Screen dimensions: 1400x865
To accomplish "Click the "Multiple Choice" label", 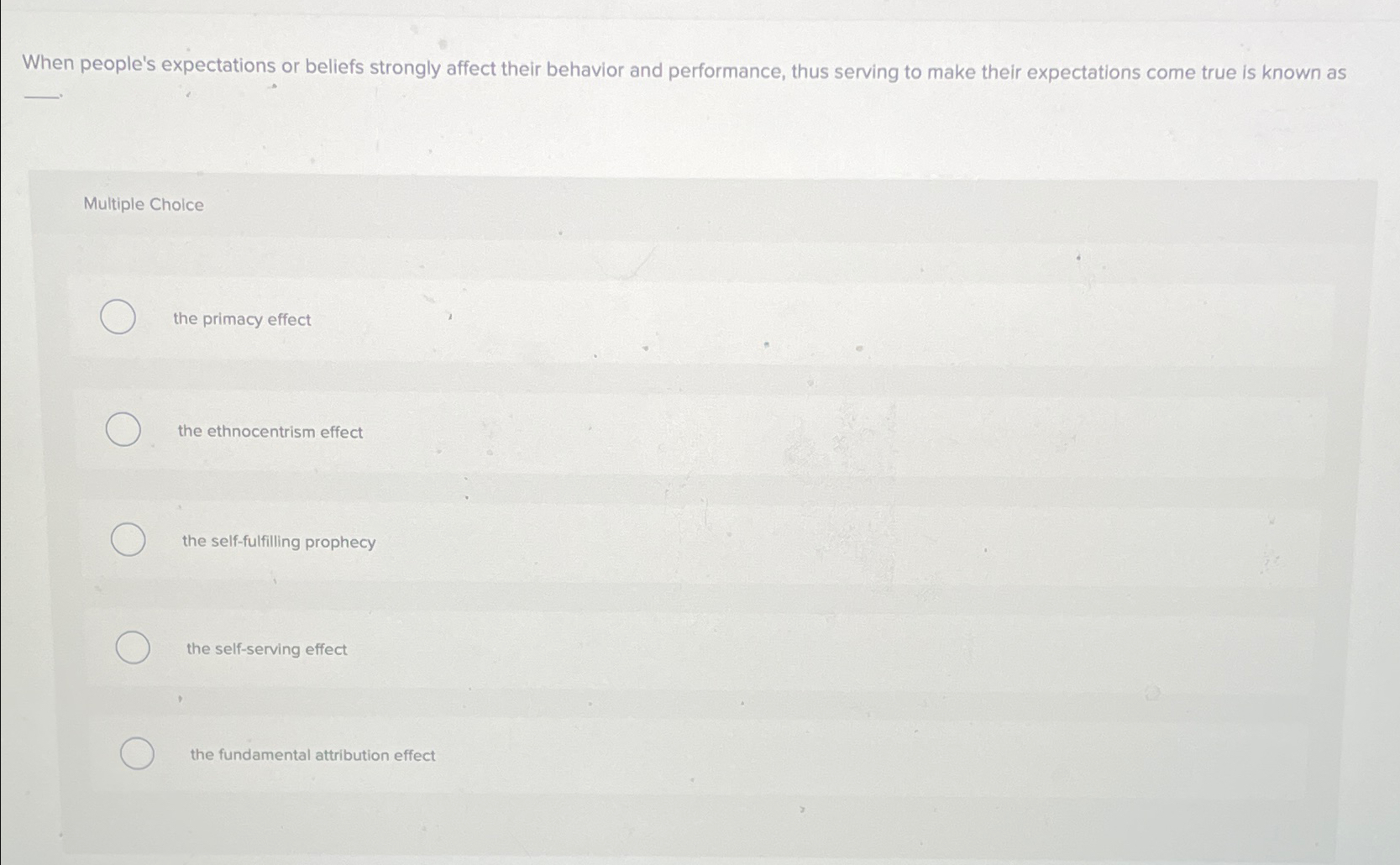I will tap(144, 204).
